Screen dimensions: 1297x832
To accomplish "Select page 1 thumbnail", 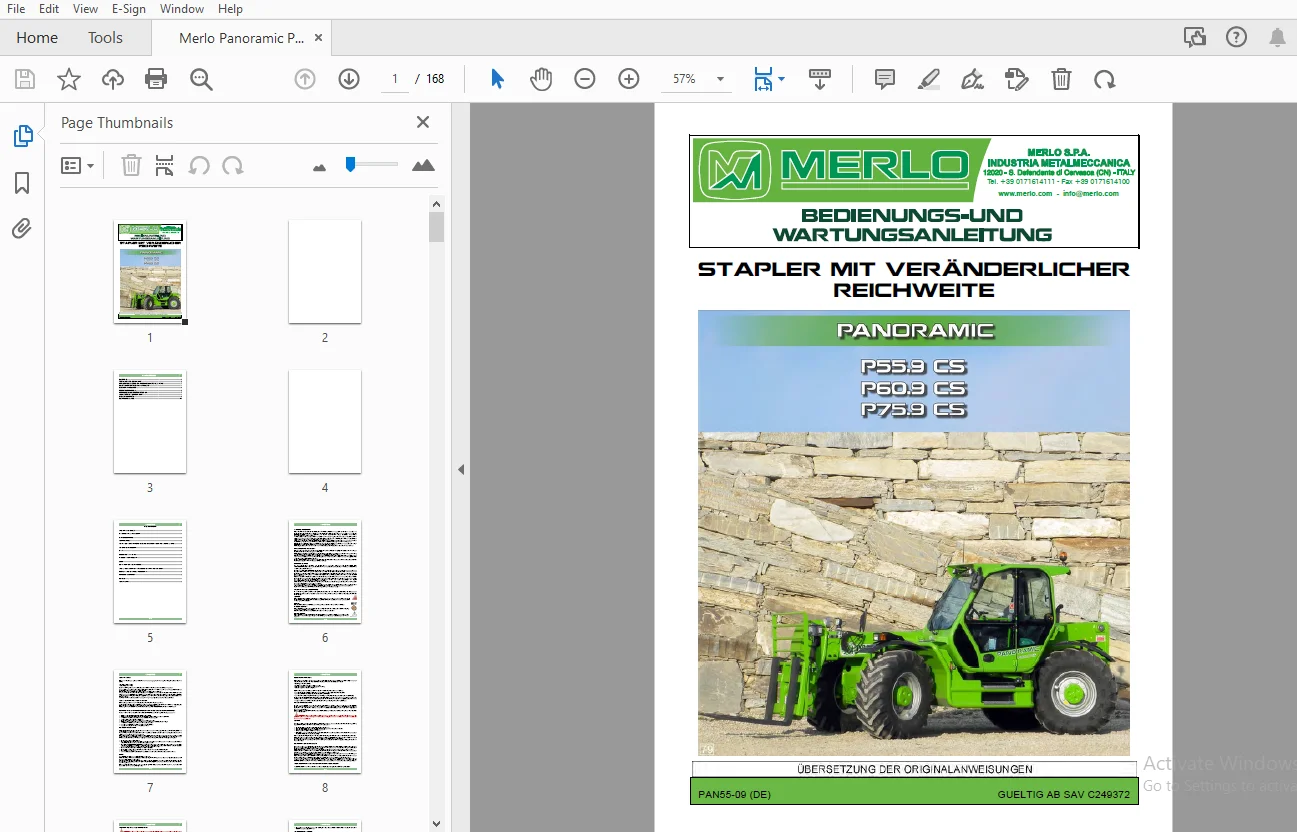I will point(150,271).
